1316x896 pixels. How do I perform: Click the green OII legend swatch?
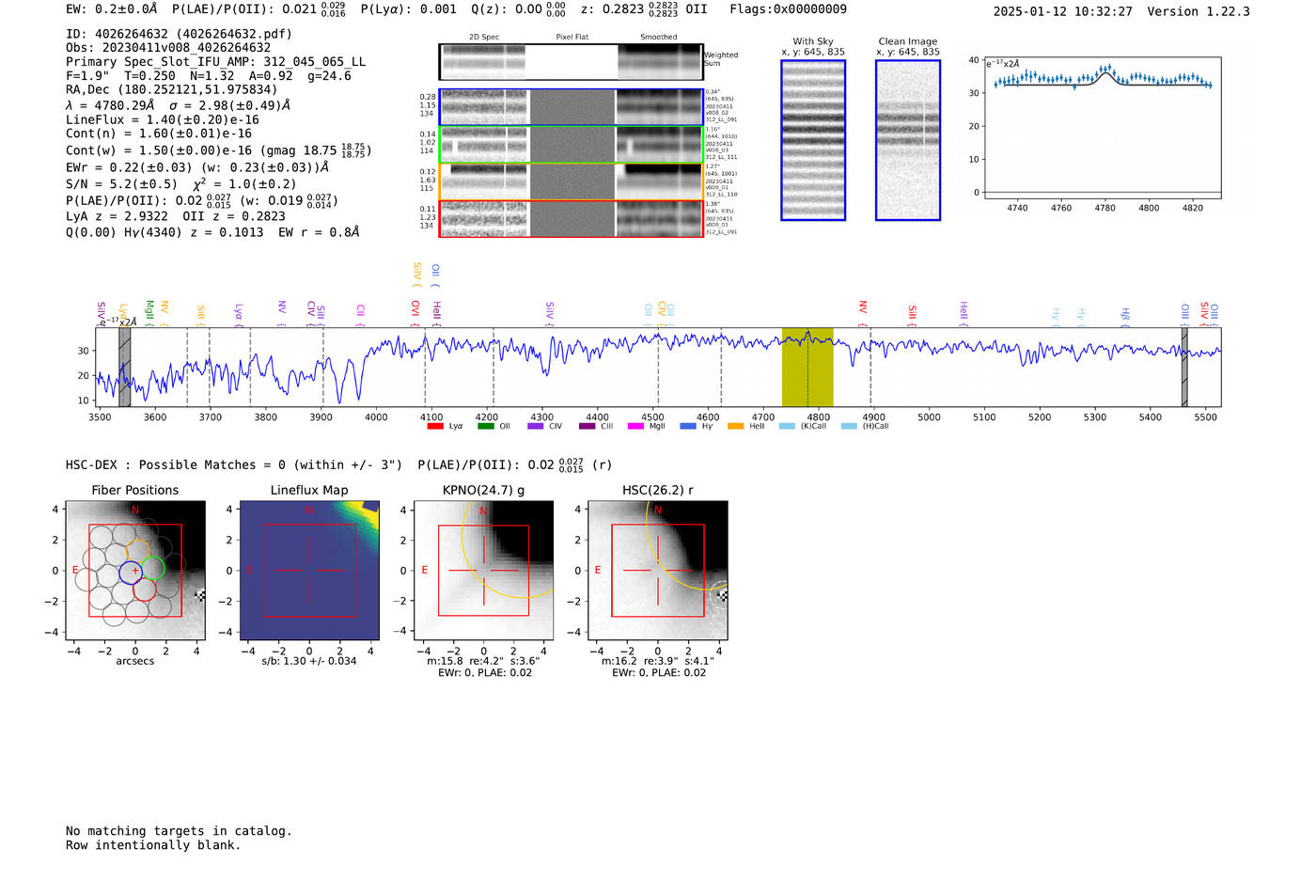(x=486, y=427)
